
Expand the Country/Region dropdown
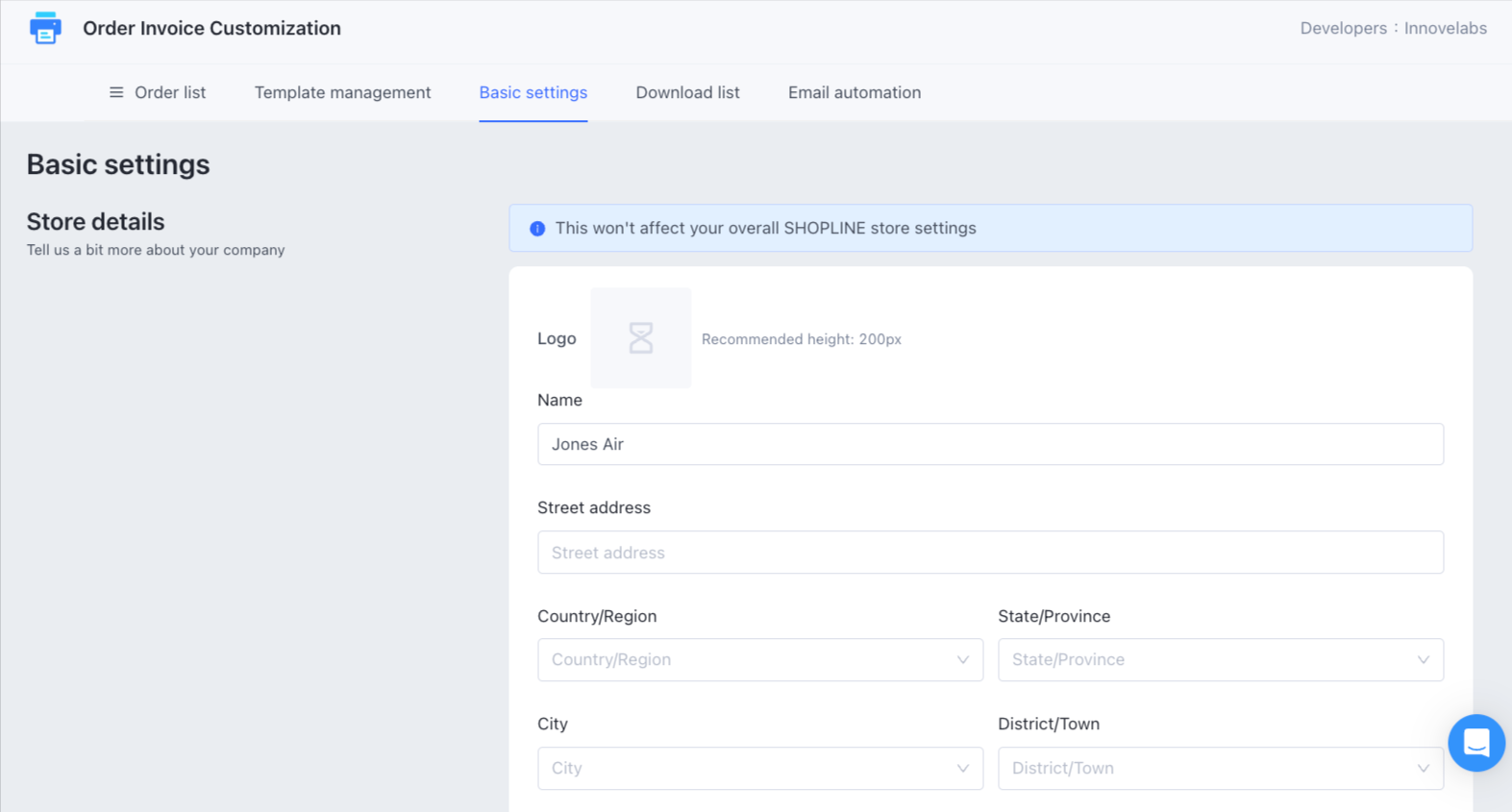click(759, 660)
